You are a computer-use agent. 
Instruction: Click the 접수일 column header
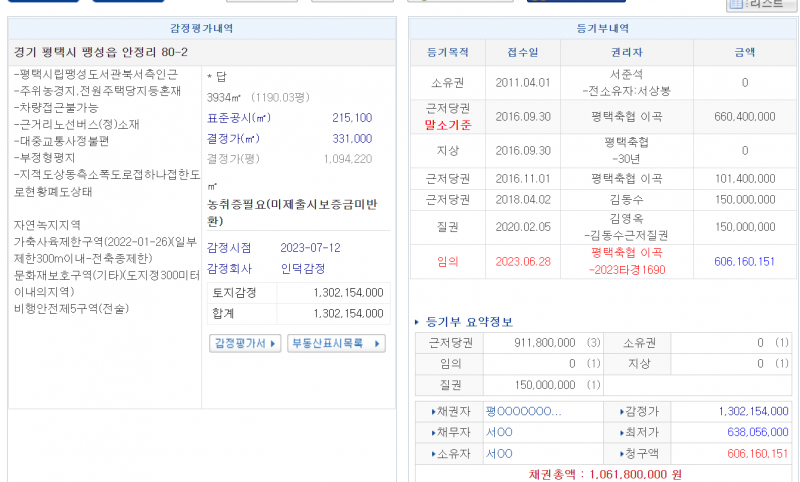tap(522, 52)
